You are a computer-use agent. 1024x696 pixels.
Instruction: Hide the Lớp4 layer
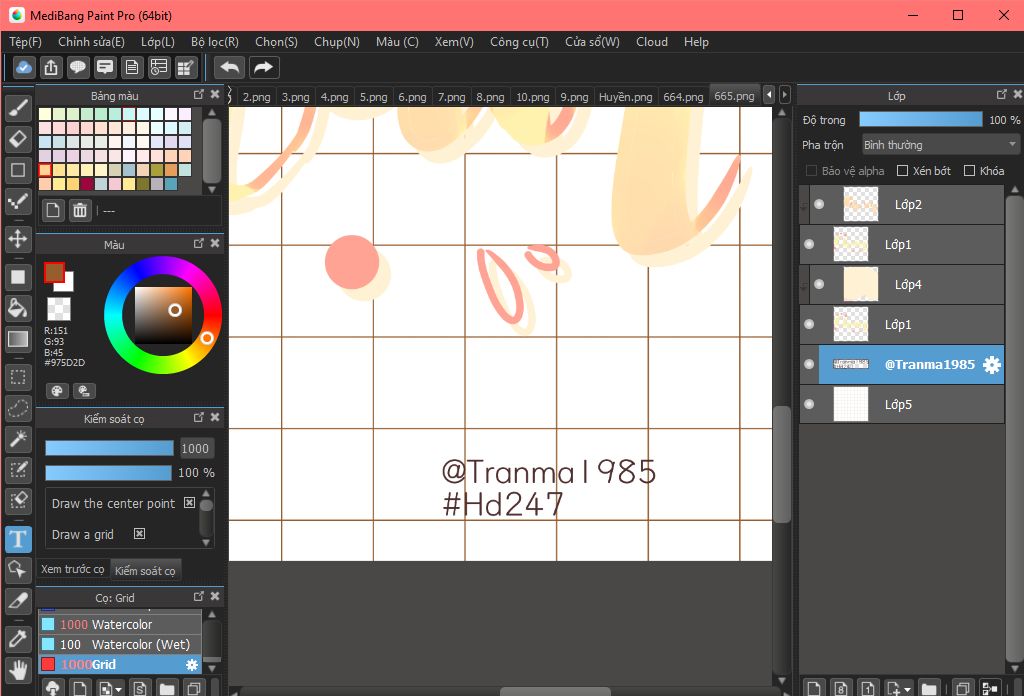coord(819,284)
